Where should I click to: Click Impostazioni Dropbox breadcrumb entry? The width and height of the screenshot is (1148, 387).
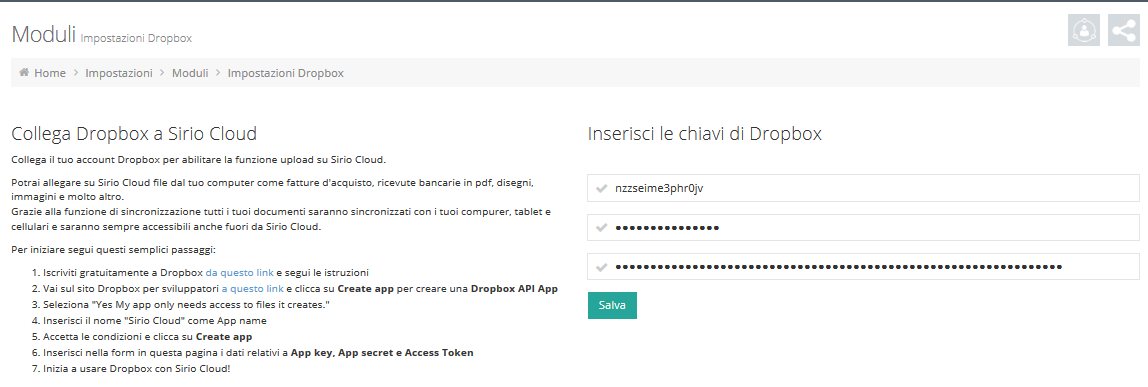click(286, 73)
